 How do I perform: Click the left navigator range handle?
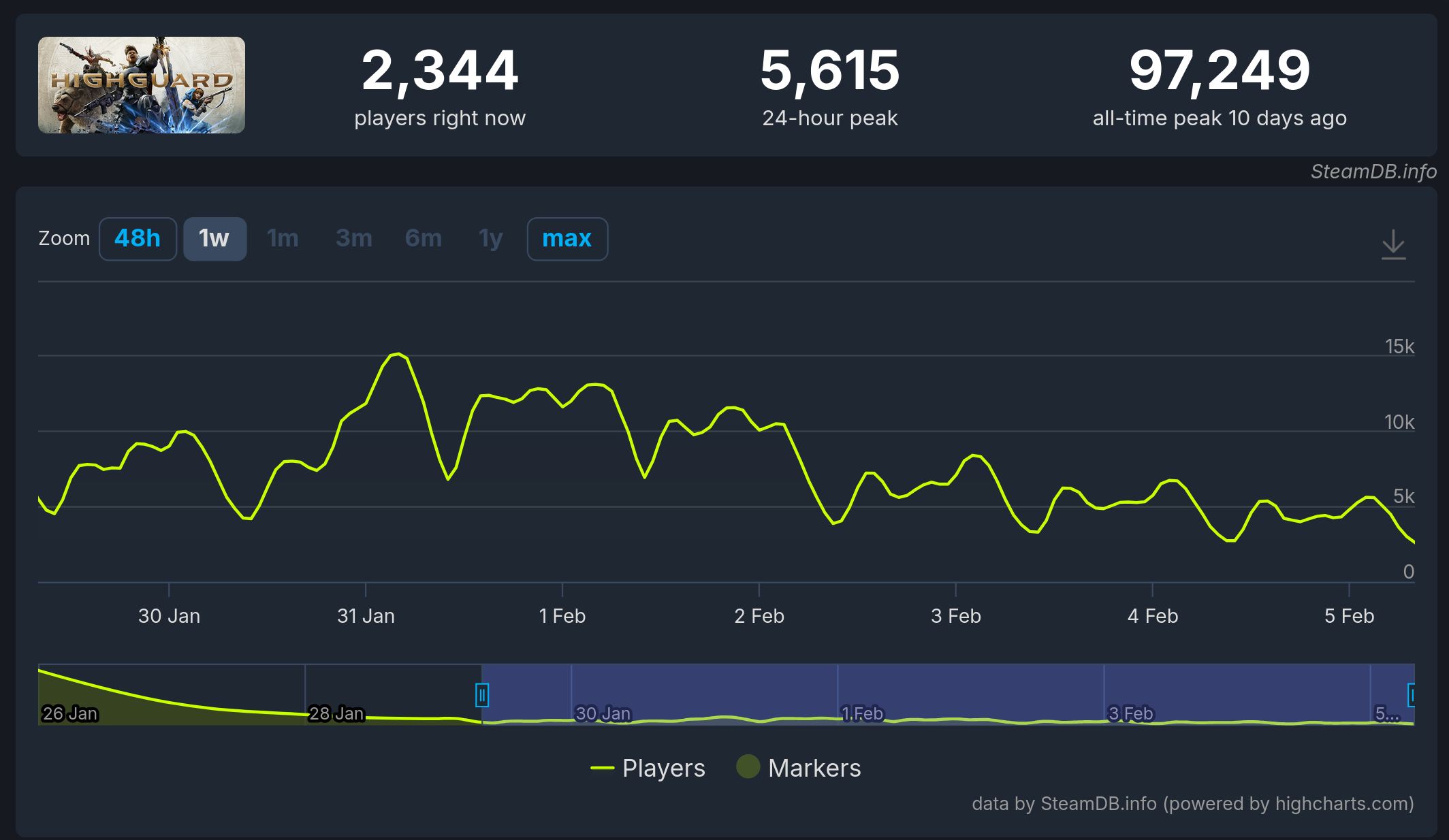tap(482, 695)
